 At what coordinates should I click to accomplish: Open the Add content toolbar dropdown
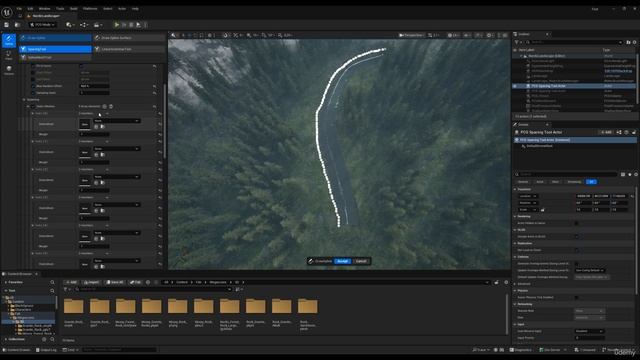point(70,25)
